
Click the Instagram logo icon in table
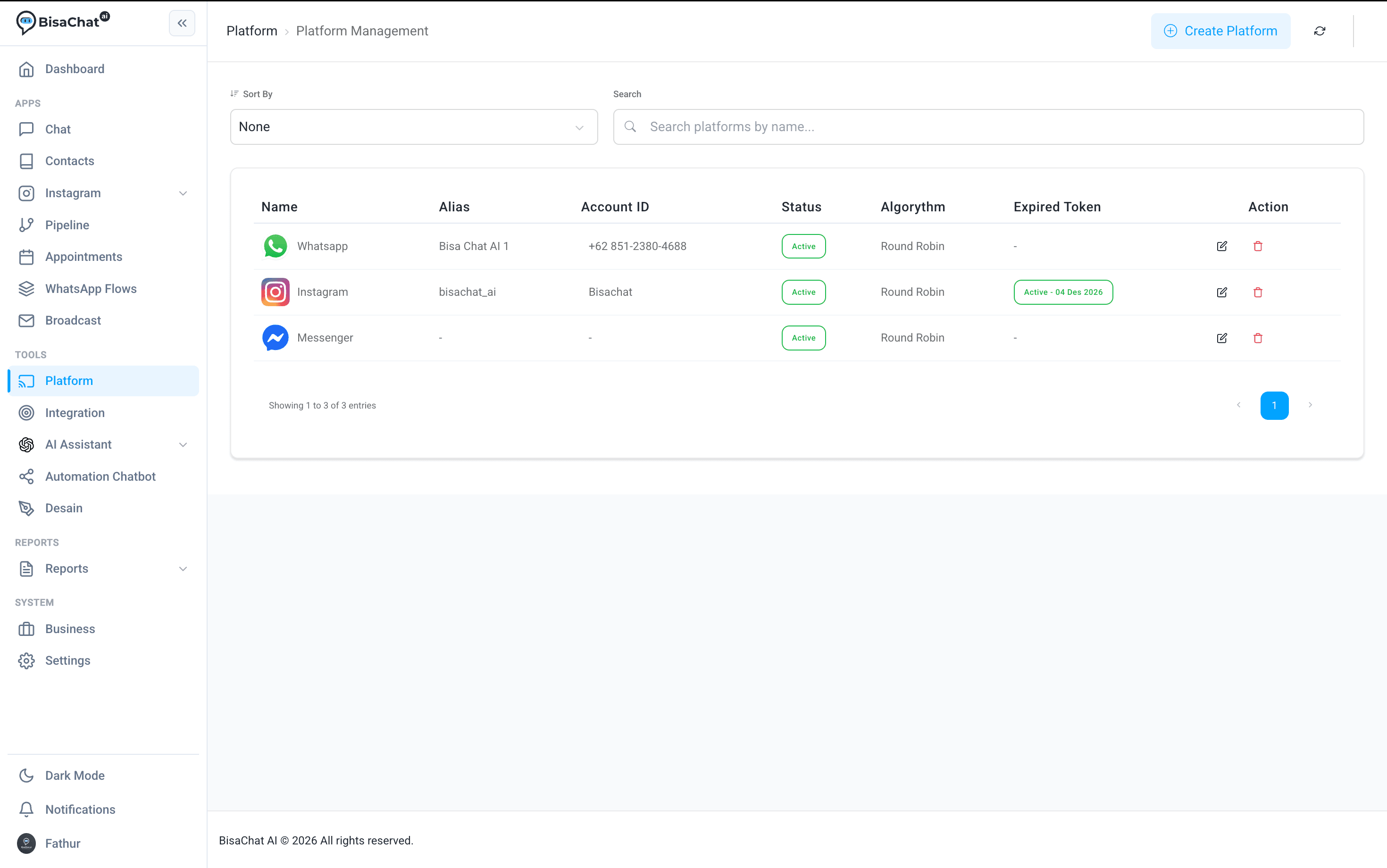click(x=276, y=292)
